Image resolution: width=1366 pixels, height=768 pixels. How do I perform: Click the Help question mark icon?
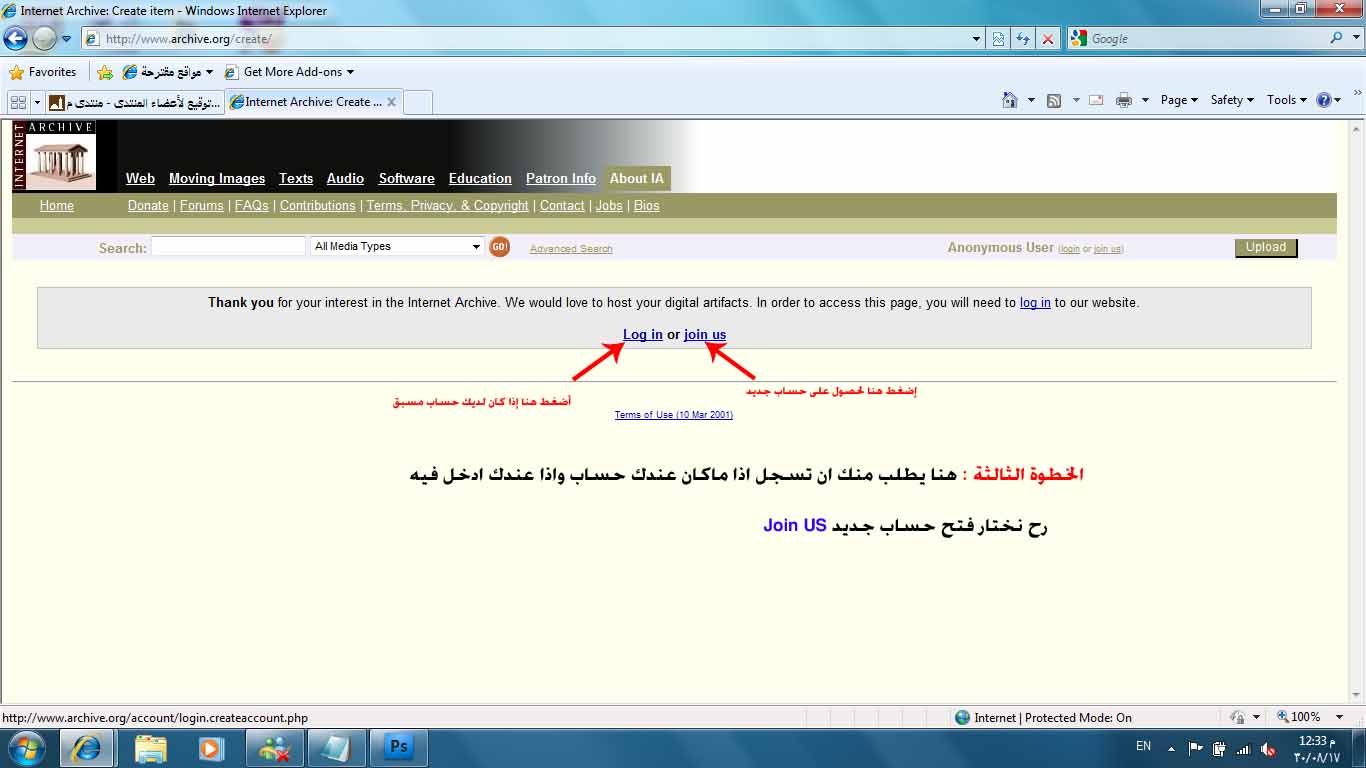coord(1324,100)
